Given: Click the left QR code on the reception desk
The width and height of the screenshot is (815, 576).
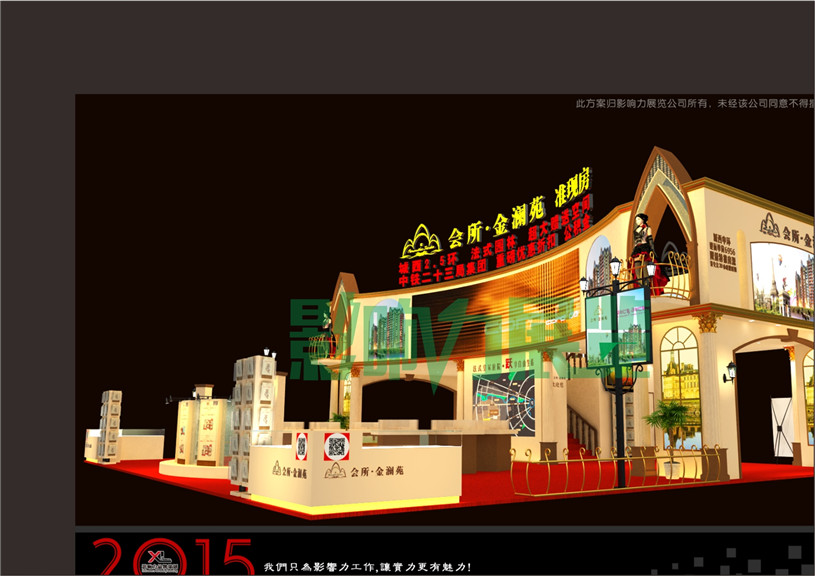Looking at the screenshot, I should pyautogui.click(x=301, y=446).
